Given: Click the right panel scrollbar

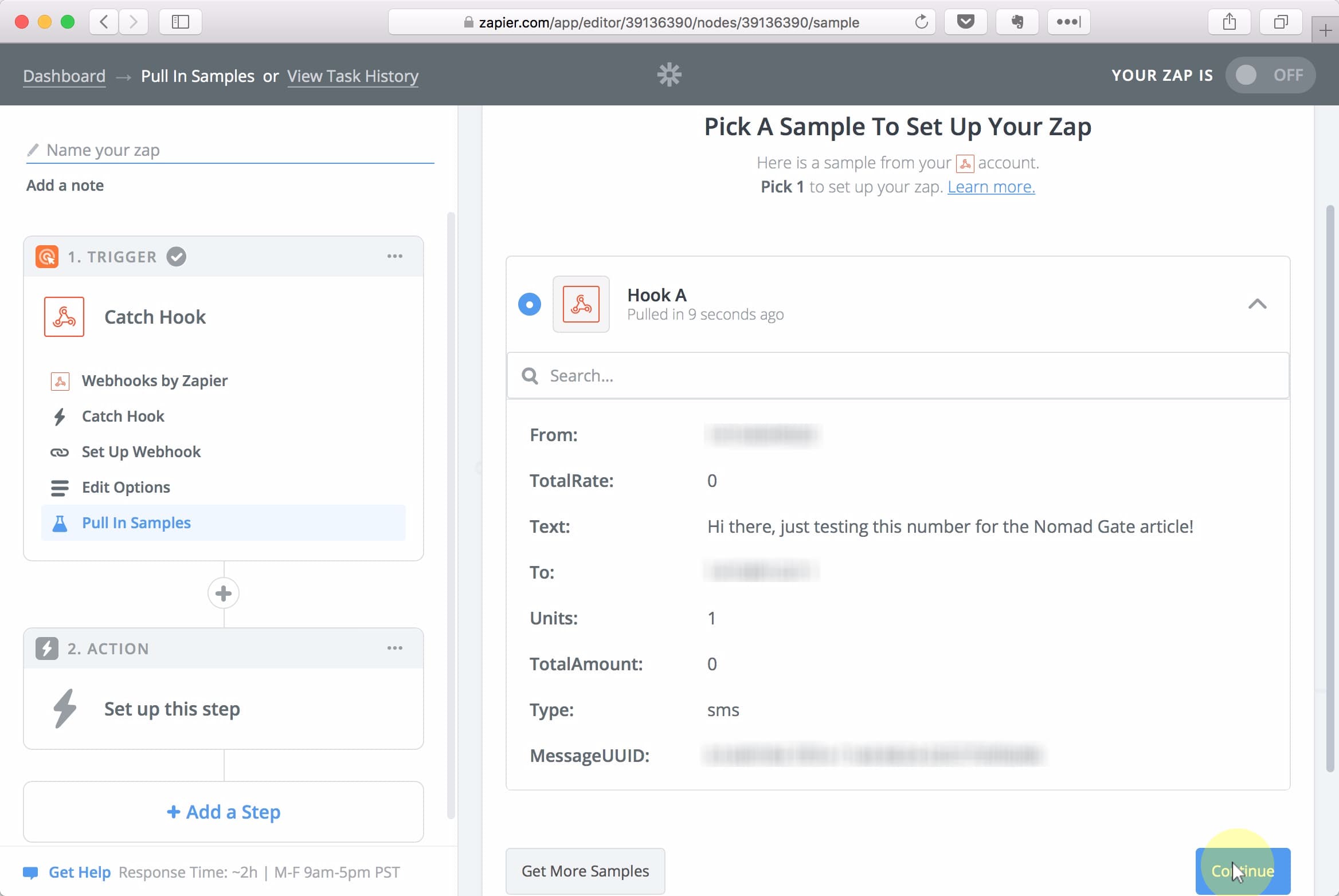Looking at the screenshot, I should point(1330,488).
